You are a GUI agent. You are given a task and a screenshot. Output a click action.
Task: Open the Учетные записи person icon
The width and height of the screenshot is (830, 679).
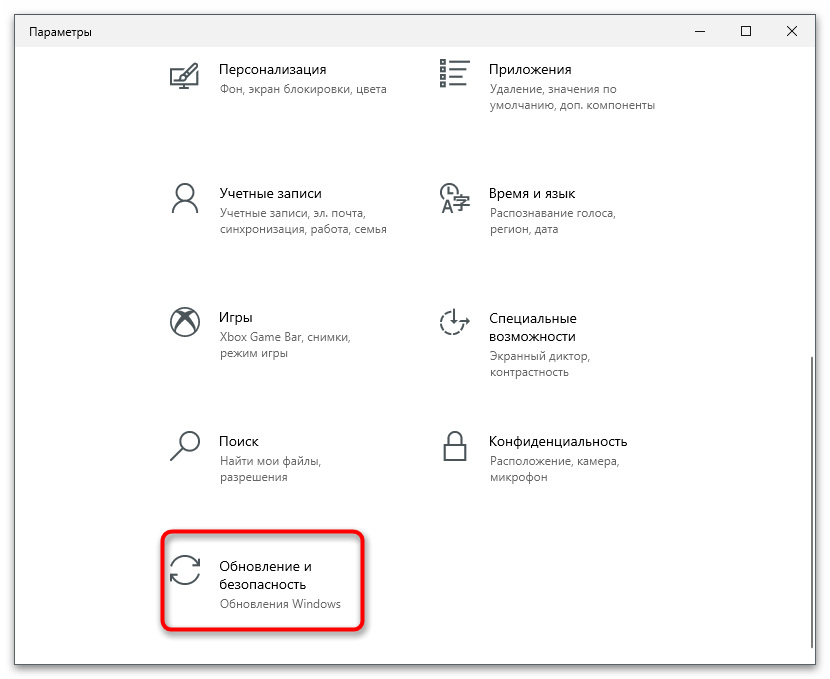tap(185, 198)
